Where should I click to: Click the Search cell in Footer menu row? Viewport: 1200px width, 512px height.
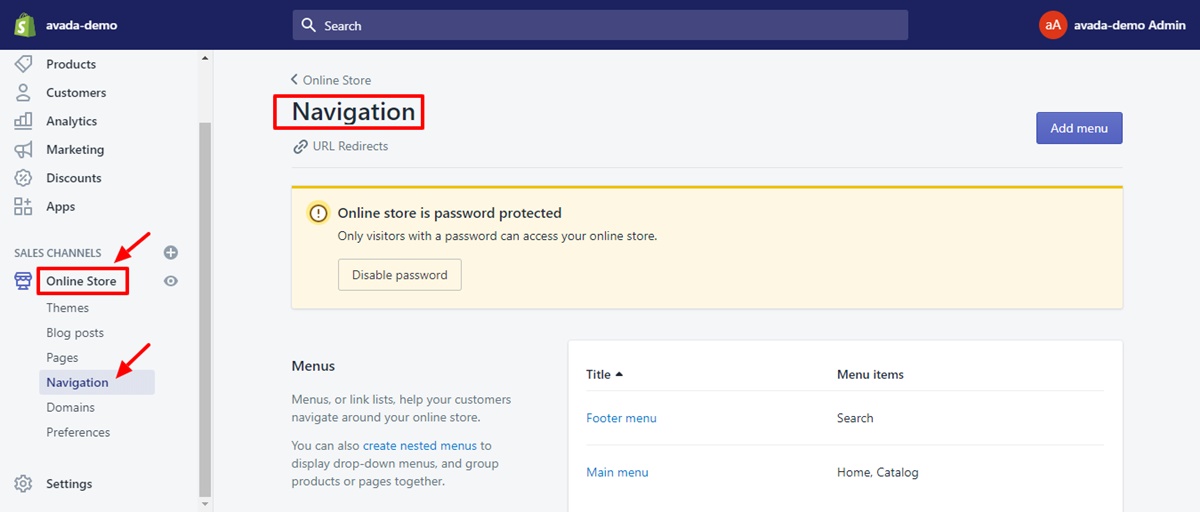pos(855,418)
